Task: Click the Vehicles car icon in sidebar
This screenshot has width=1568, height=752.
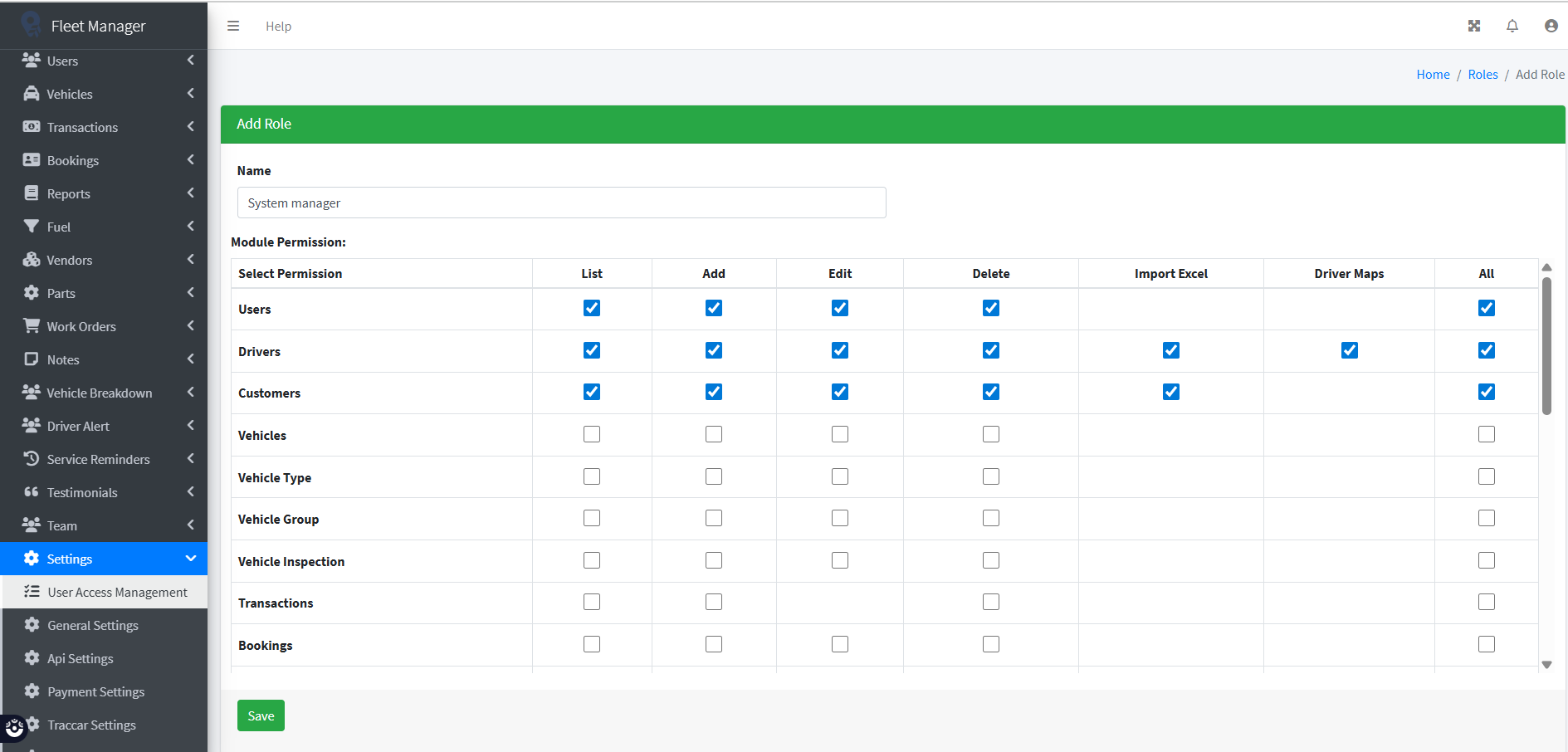Action: tap(32, 94)
